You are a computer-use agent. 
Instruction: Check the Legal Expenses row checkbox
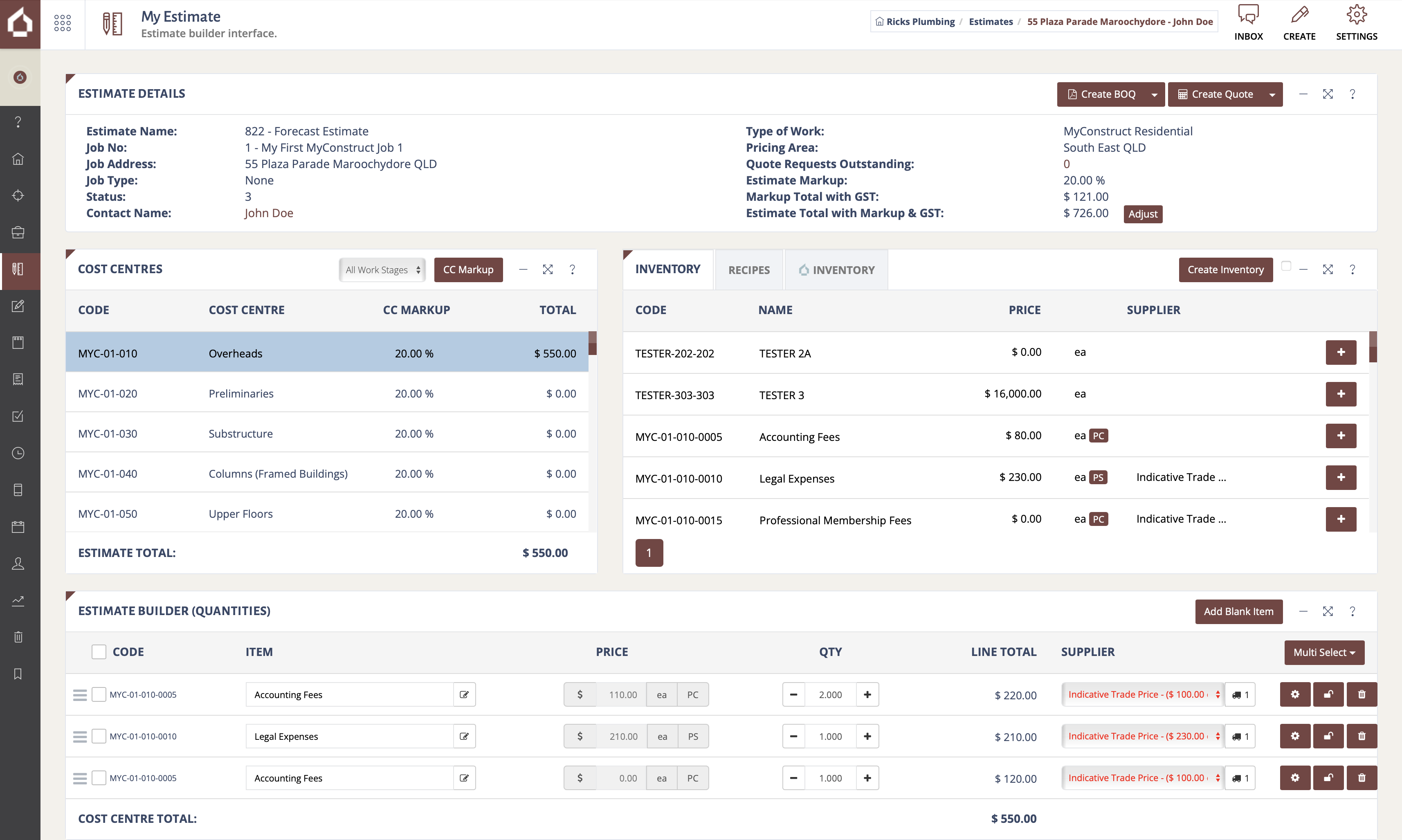[x=99, y=736]
